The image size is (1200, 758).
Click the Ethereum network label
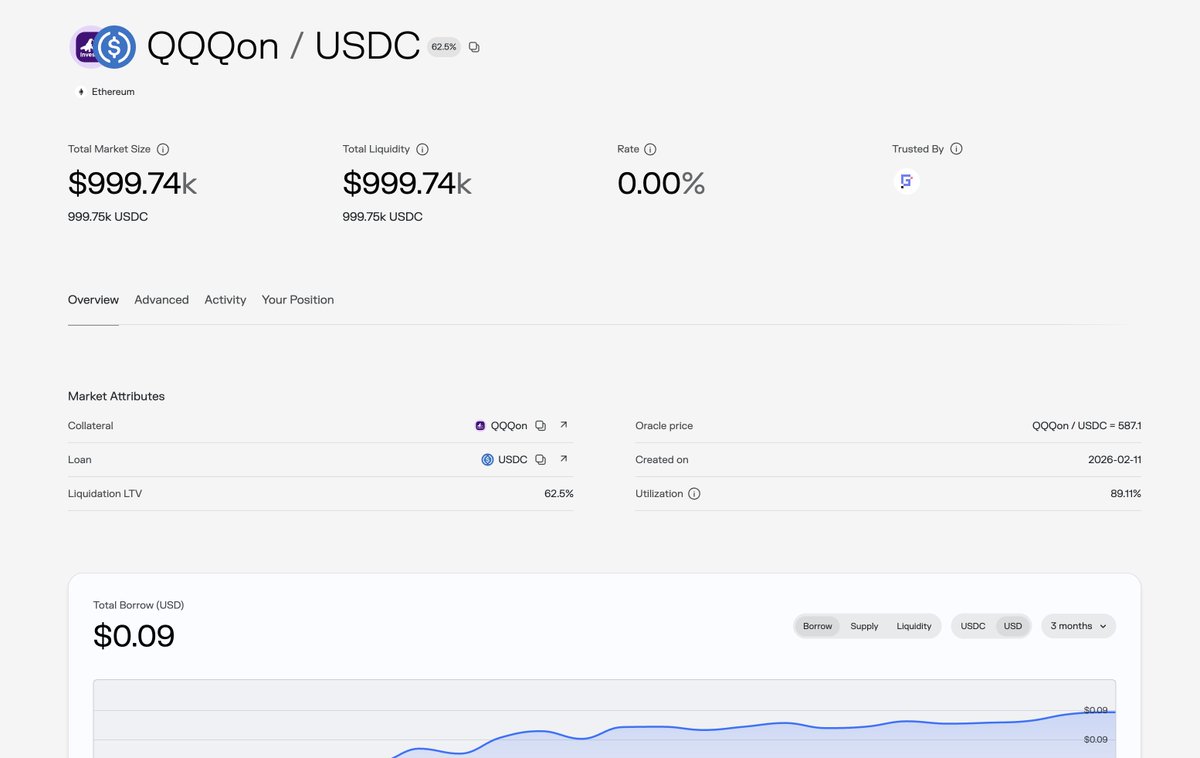[x=113, y=92]
